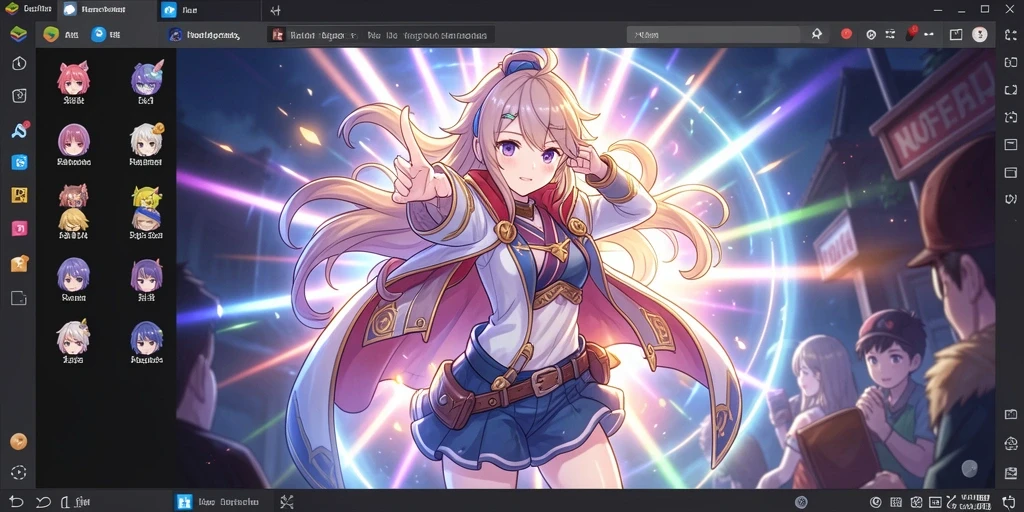Select the yellow square icon in left sidebar
Image resolution: width=1024 pixels, height=512 pixels.
pos(19,195)
